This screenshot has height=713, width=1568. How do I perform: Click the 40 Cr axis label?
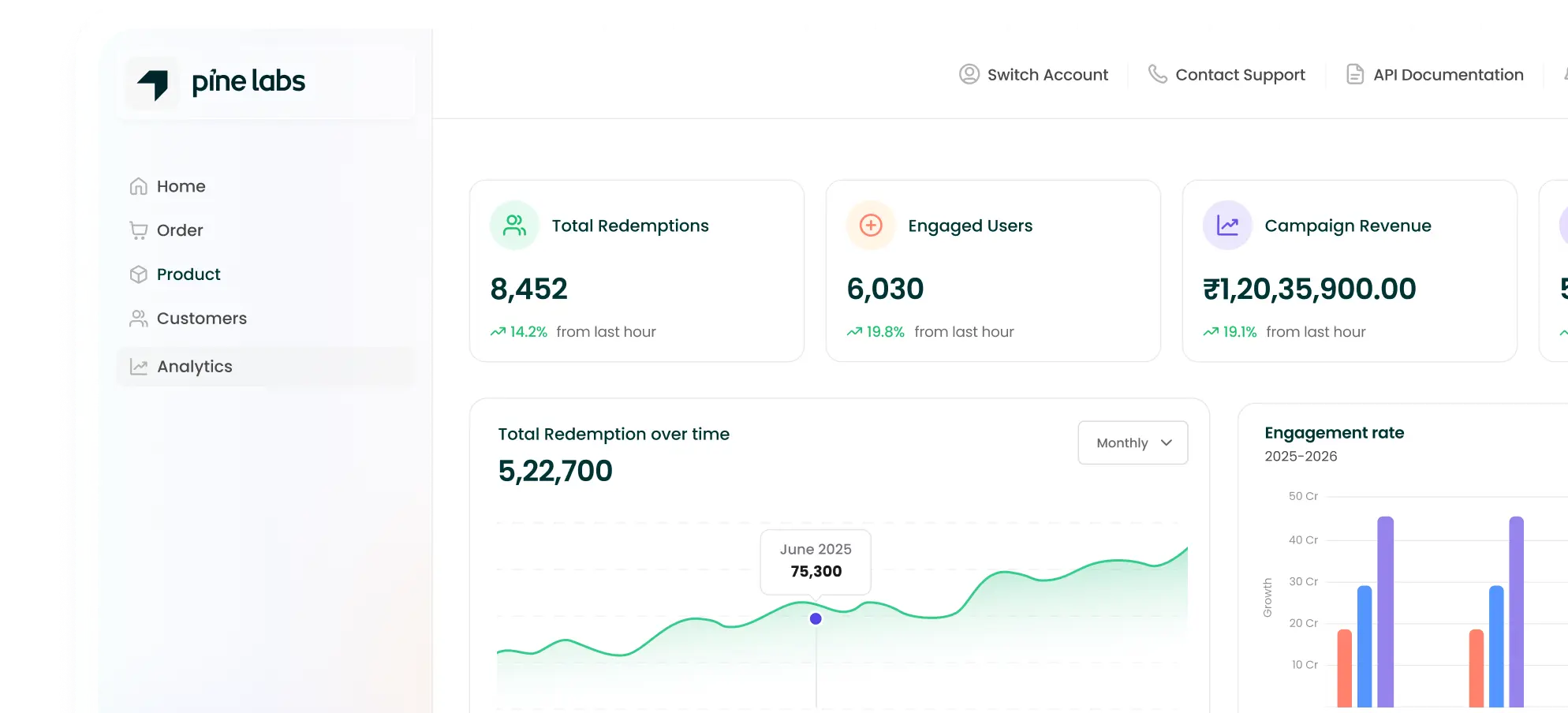[1303, 540]
